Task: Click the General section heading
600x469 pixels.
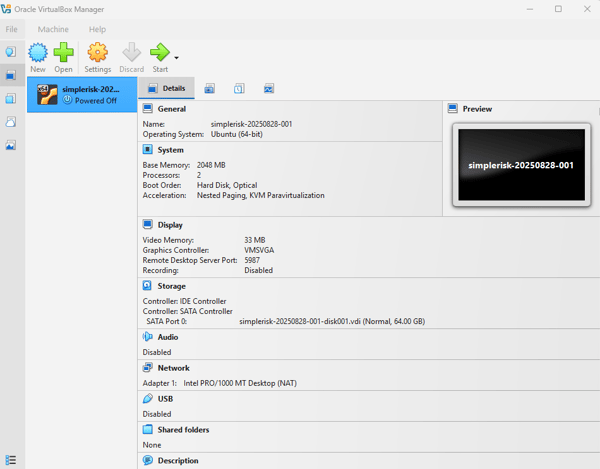Action: click(171, 108)
